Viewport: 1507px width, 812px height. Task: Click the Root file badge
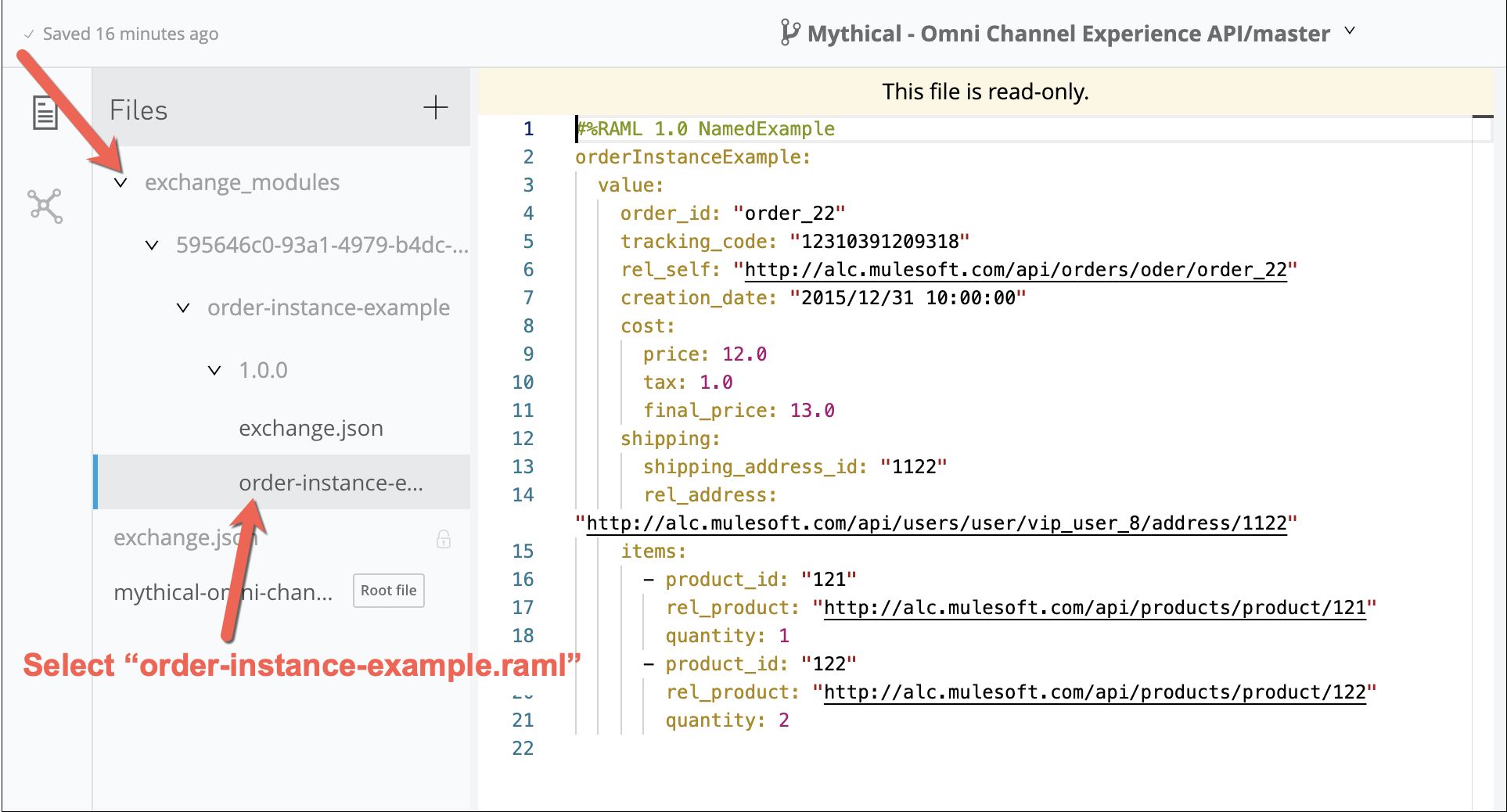point(388,591)
